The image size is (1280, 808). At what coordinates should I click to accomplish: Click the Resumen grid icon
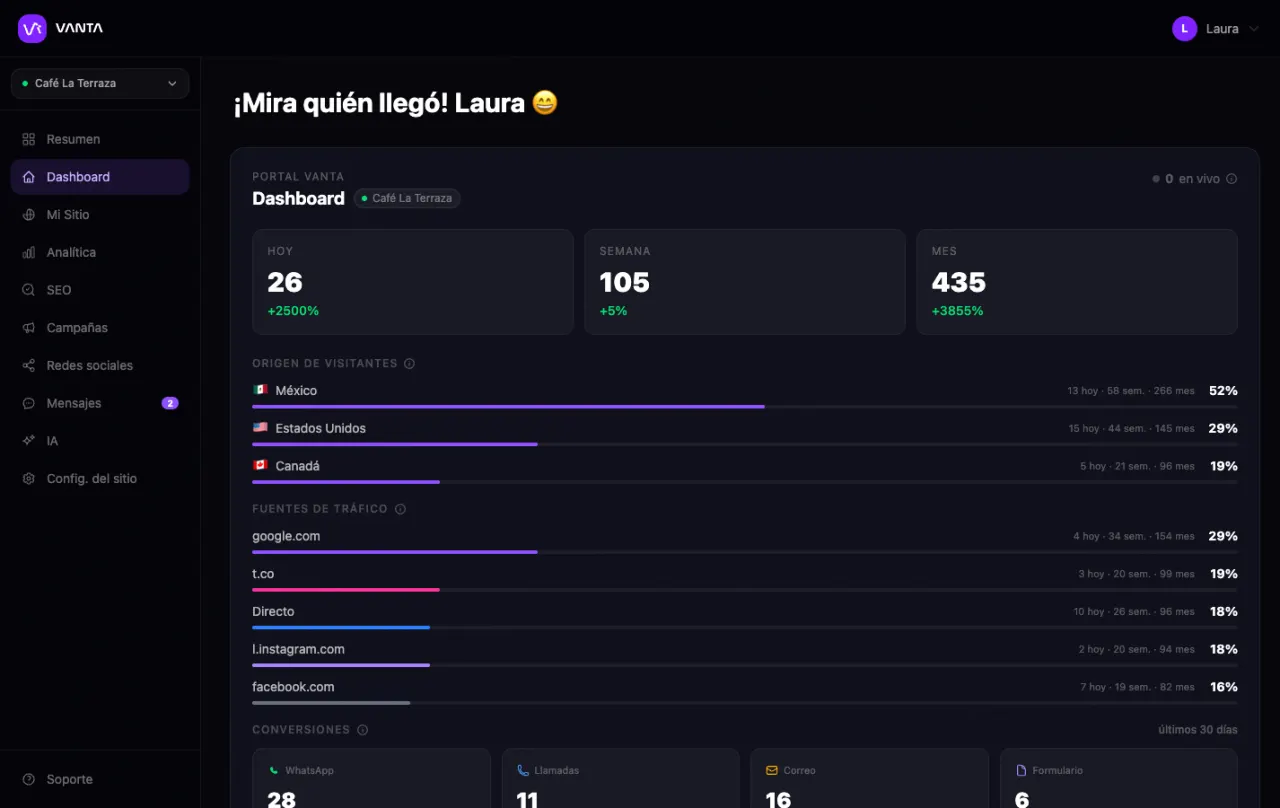[x=29, y=139]
